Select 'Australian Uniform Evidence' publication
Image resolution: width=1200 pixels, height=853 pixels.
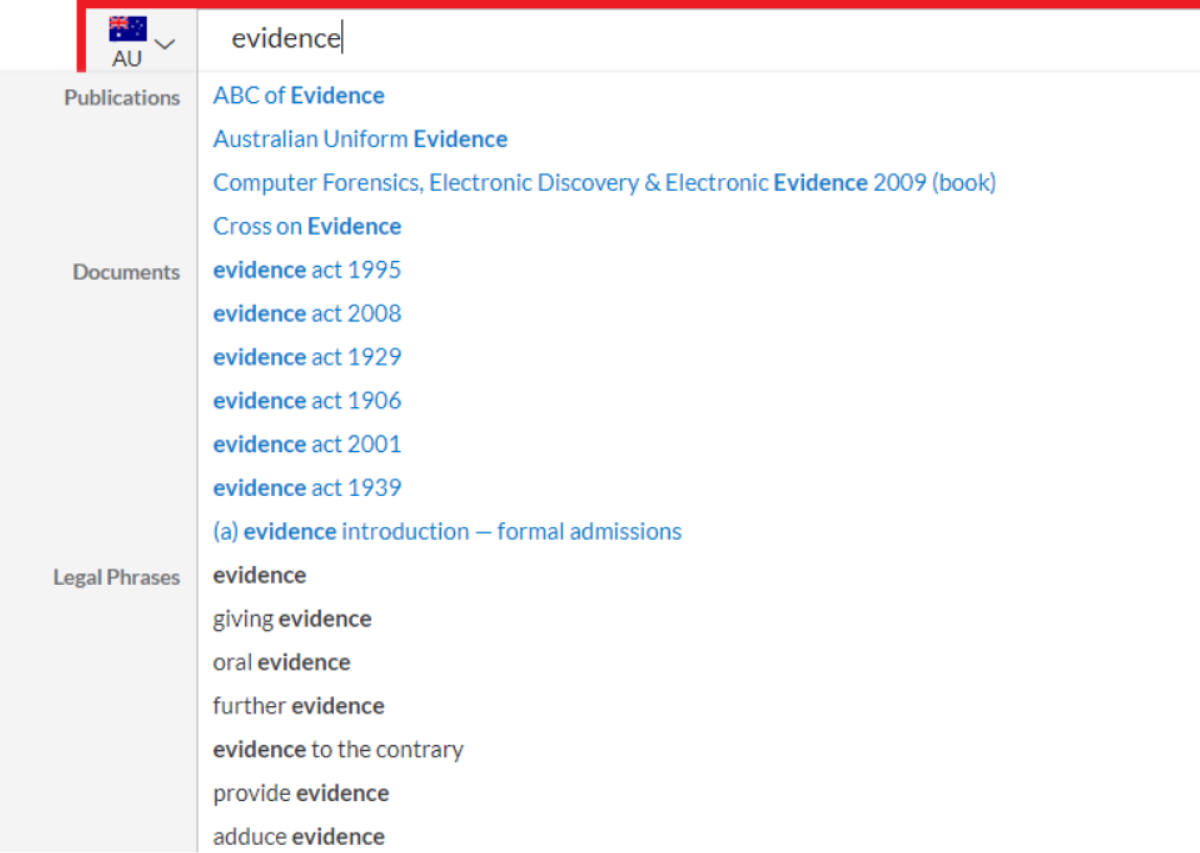pos(360,139)
